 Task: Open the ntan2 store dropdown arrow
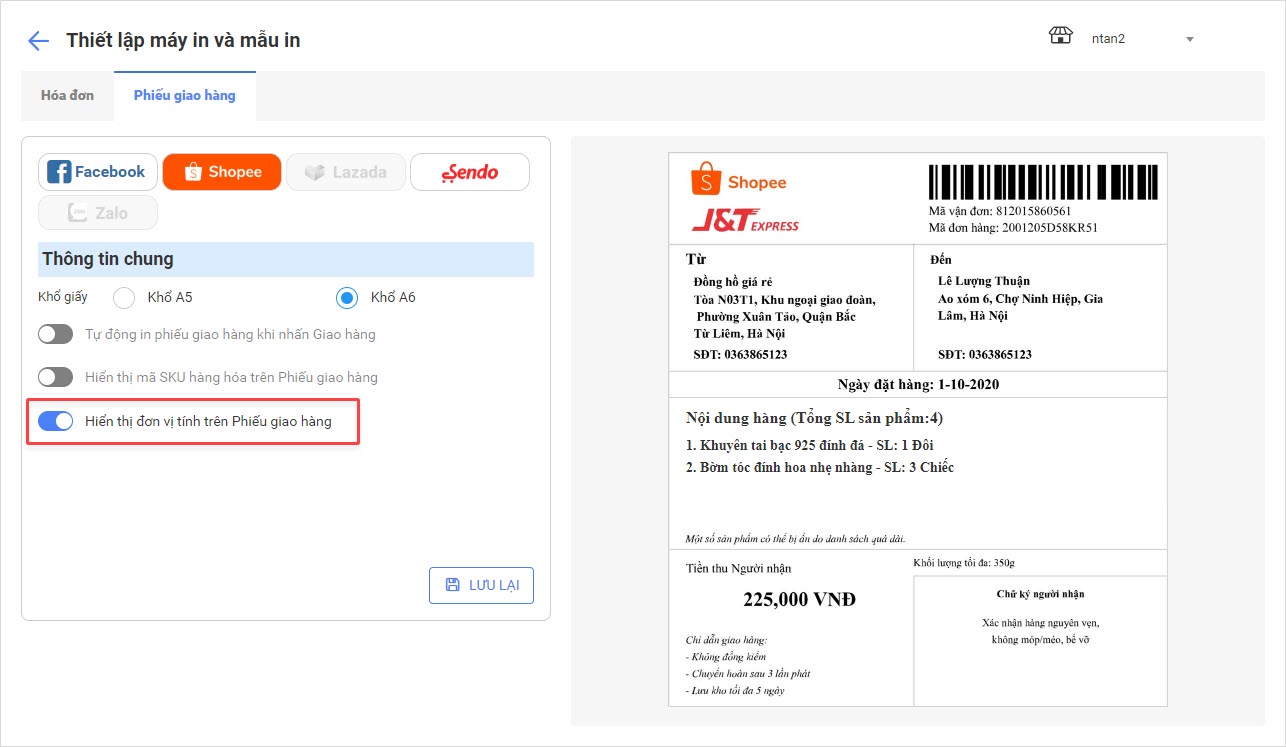pos(1190,40)
